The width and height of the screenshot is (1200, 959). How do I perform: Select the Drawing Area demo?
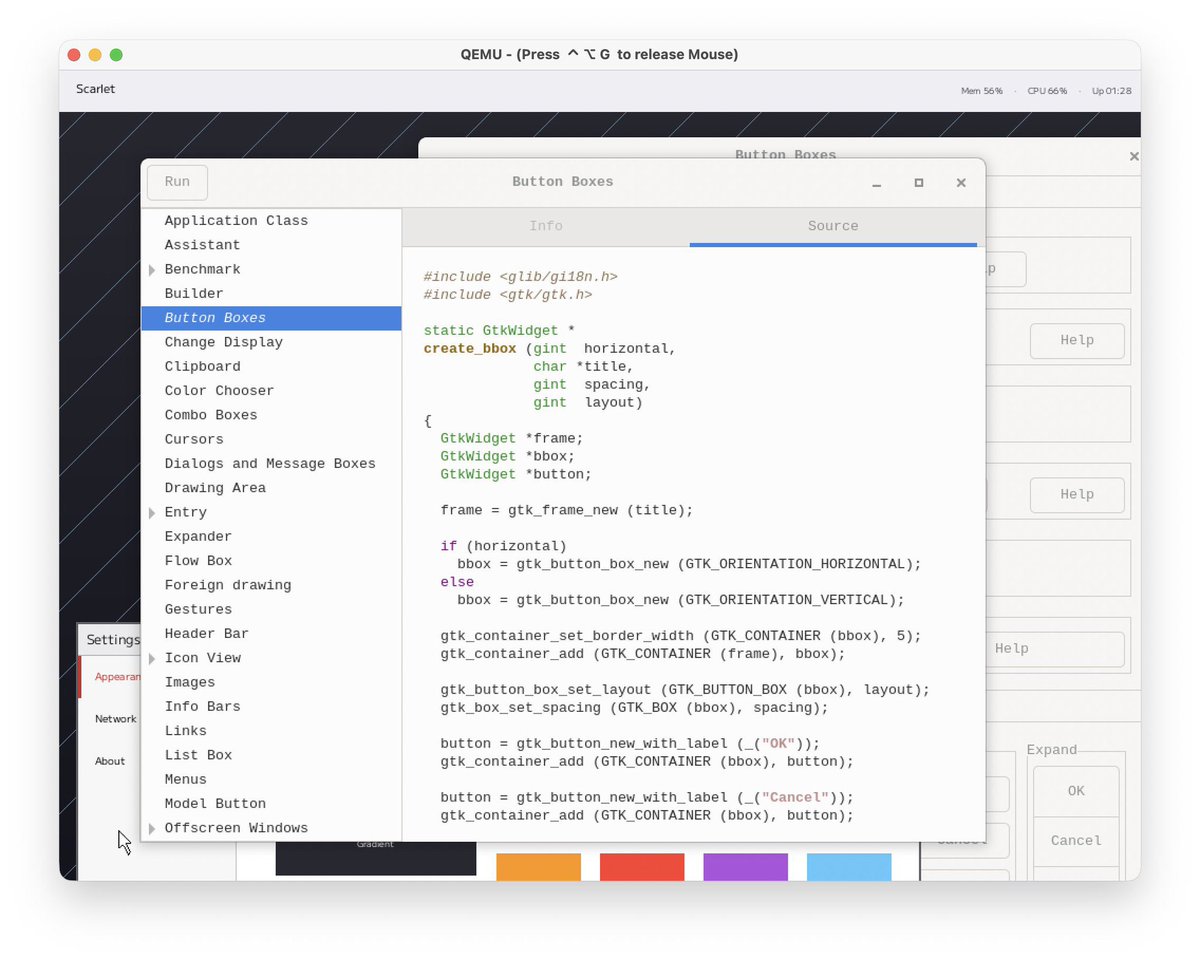point(271,488)
